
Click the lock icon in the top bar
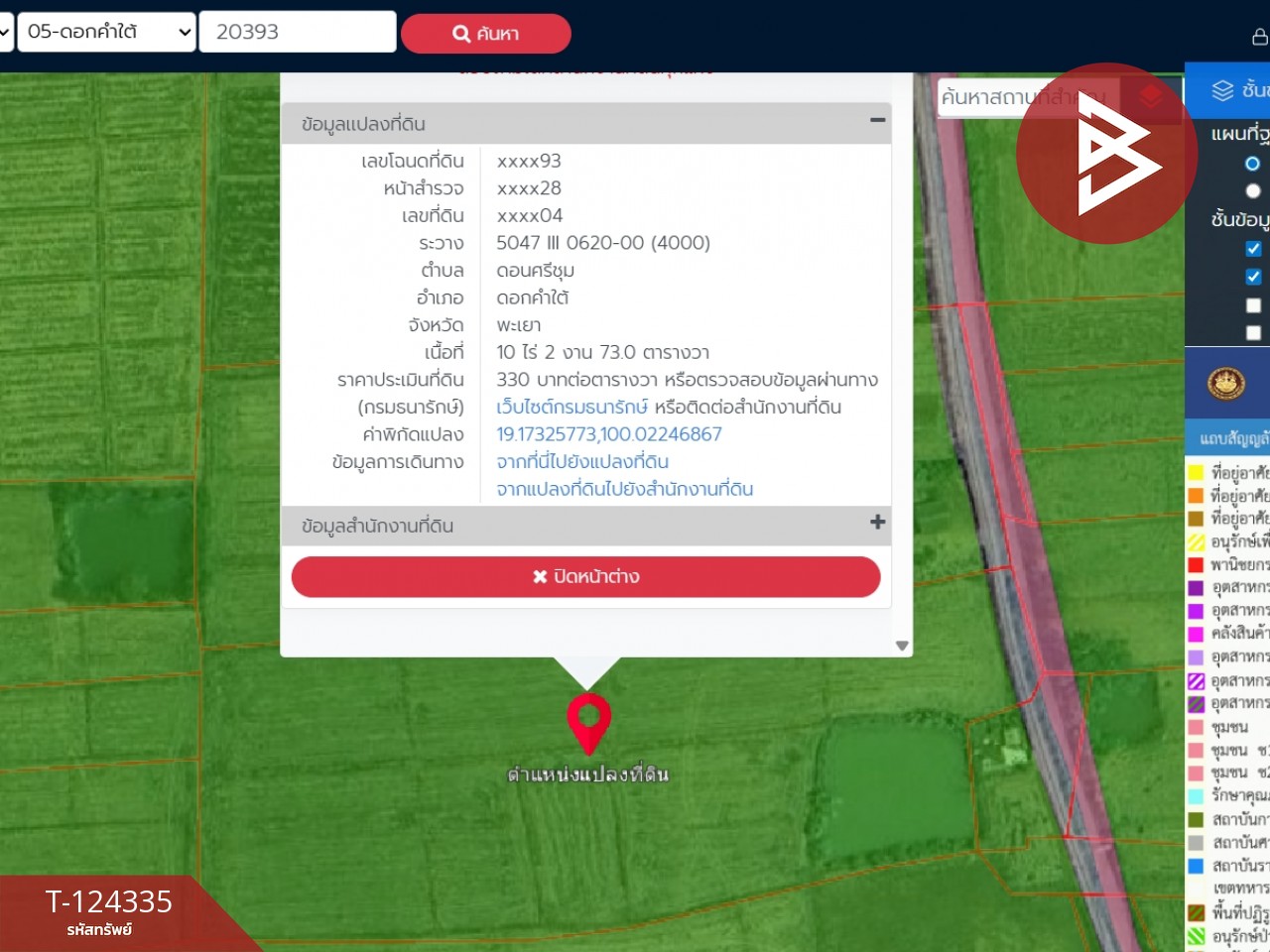pyautogui.click(x=1259, y=37)
